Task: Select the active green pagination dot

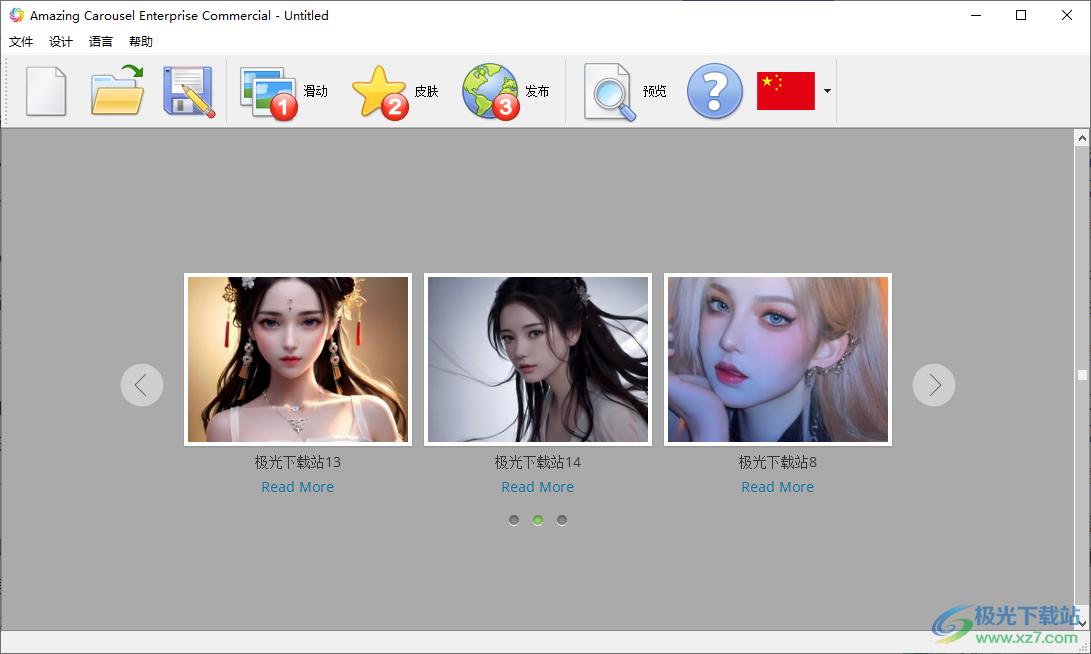Action: click(537, 519)
